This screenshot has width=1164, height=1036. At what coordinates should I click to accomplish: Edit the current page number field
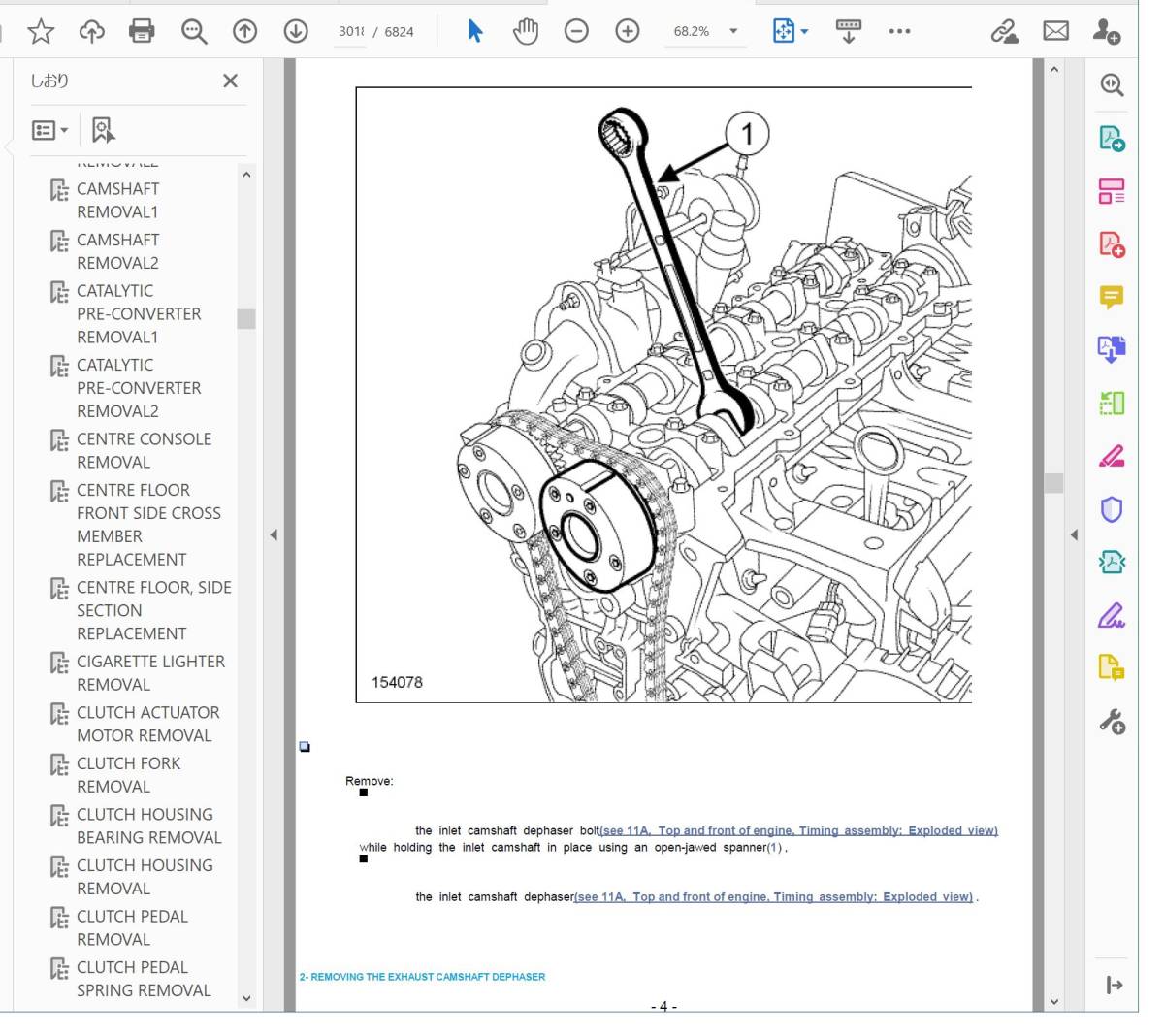pyautogui.click(x=350, y=31)
